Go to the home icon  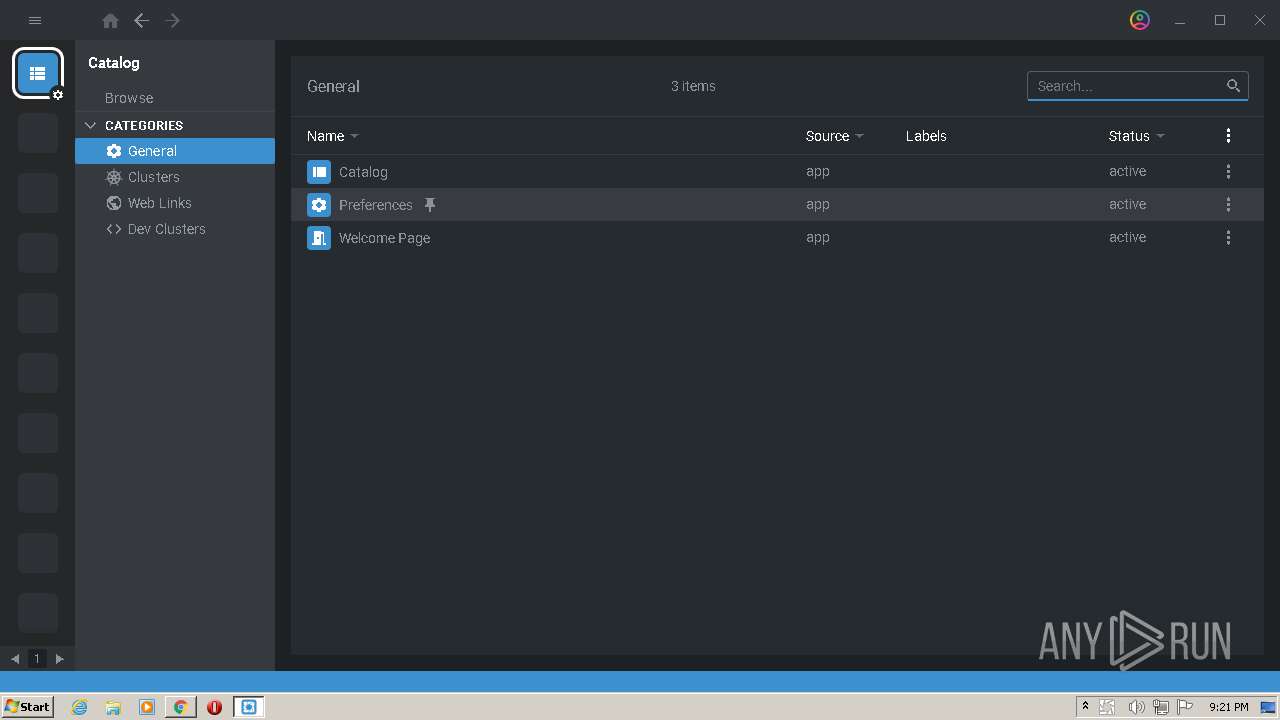click(110, 20)
